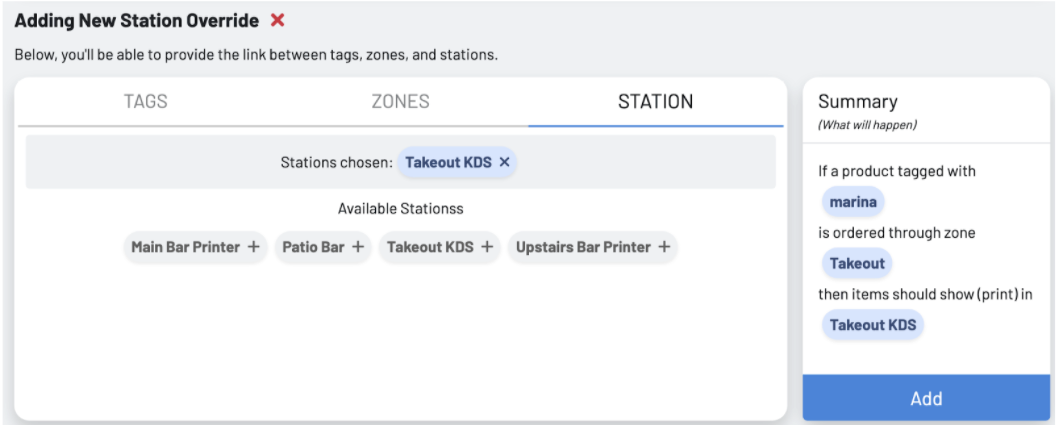Click plus icon on available Takeout KDS
This screenshot has height=425, width=1056.
click(487, 247)
